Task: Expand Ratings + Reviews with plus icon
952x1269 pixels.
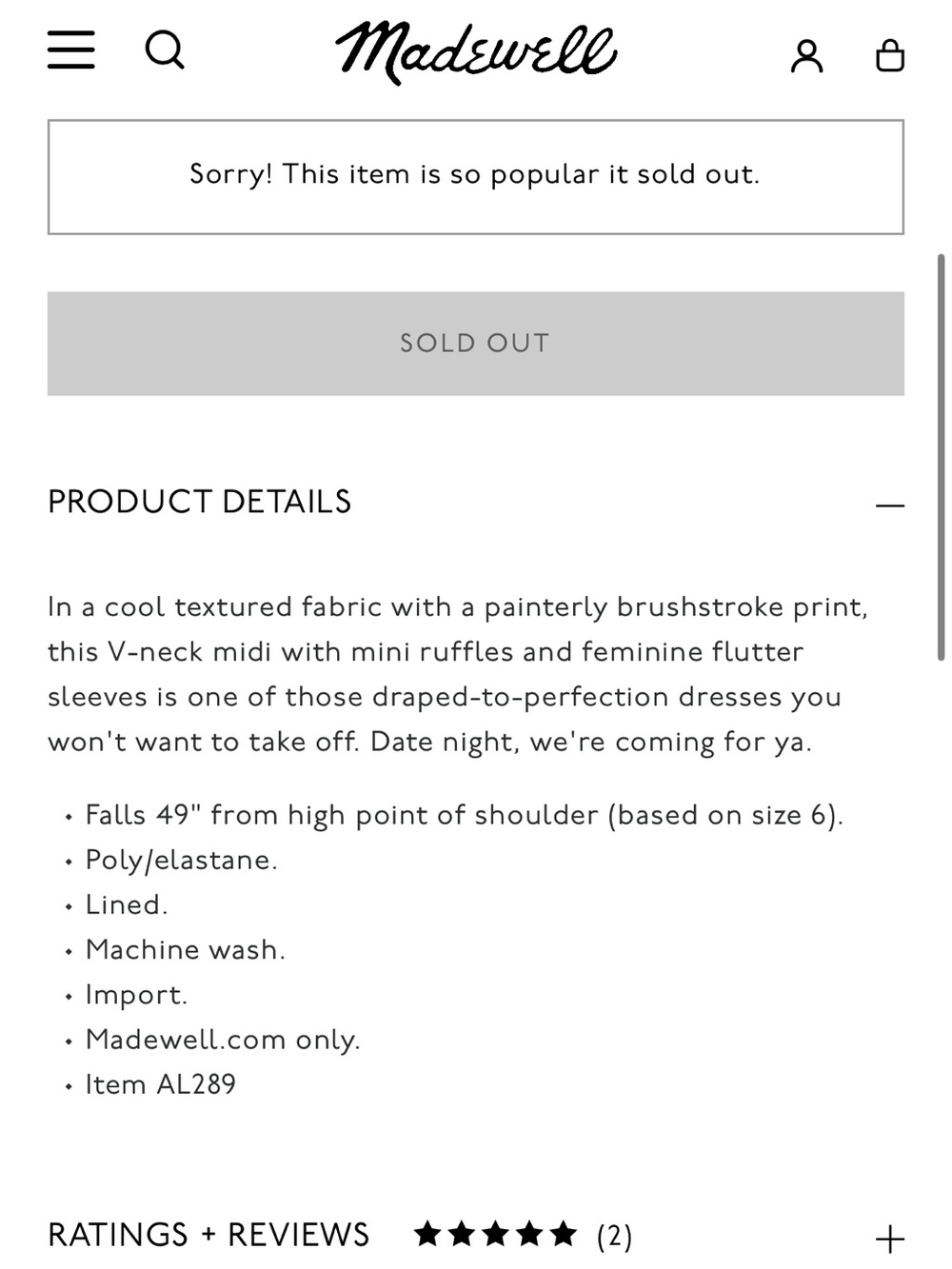Action: click(890, 1239)
